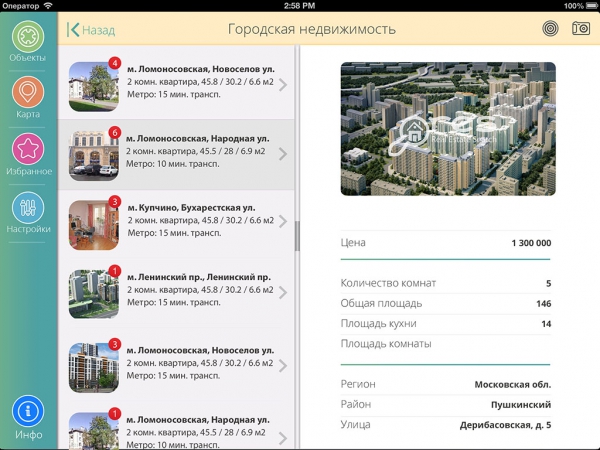
Task: Tap red badge 6 on Народная ул. listing
Action: coord(115,132)
